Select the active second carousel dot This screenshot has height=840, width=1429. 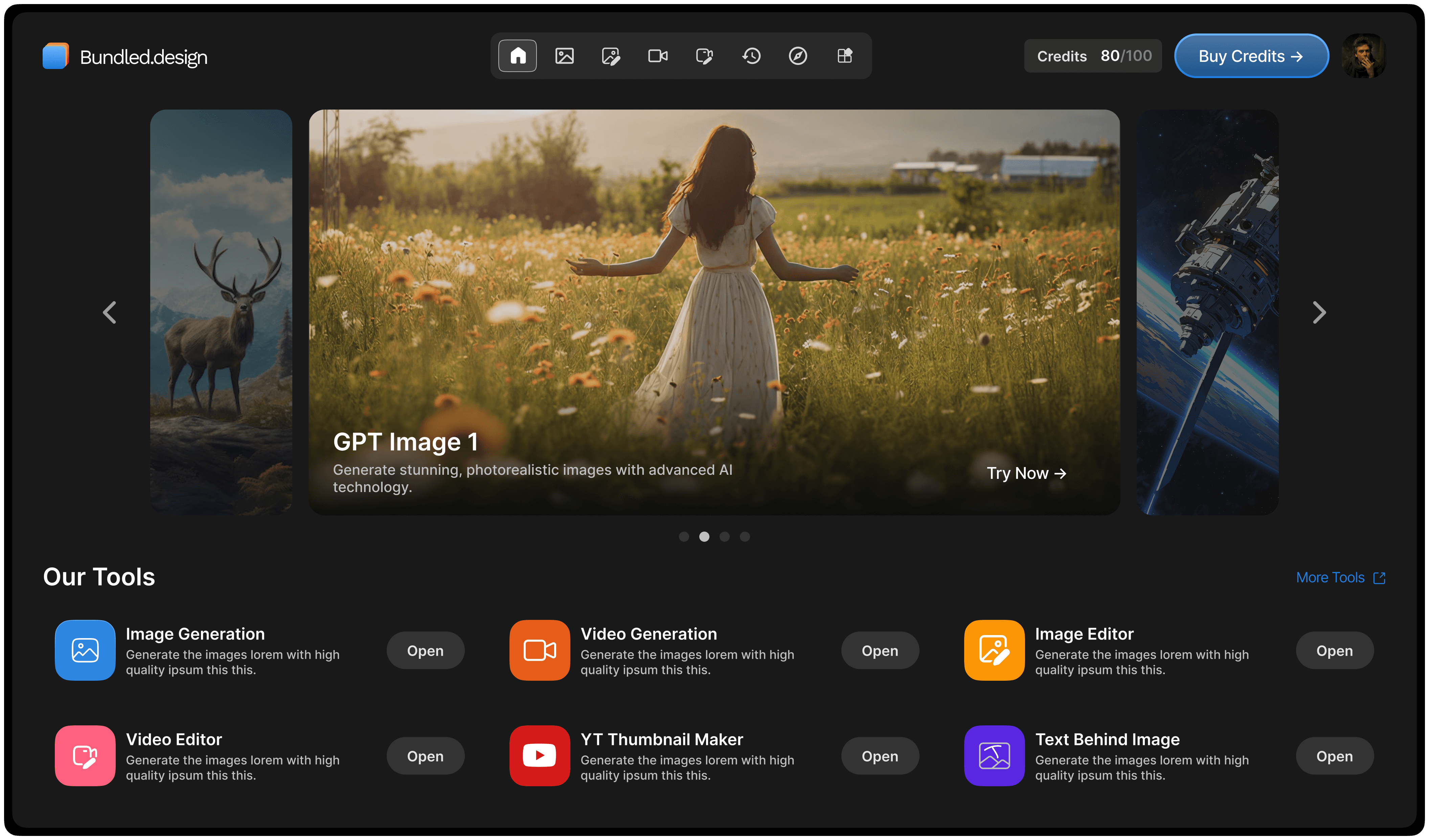pyautogui.click(x=704, y=536)
